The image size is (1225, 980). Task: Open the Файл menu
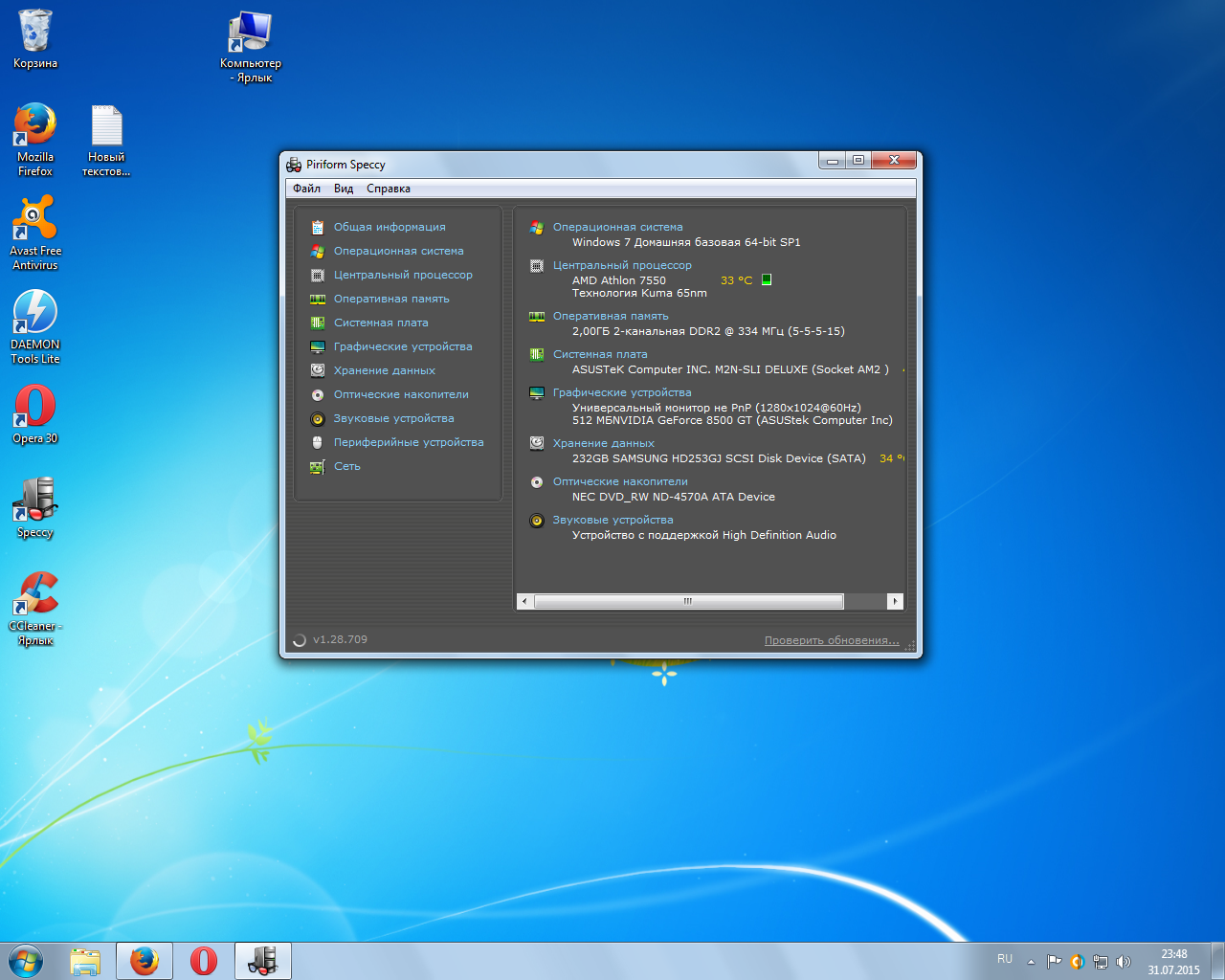306,189
